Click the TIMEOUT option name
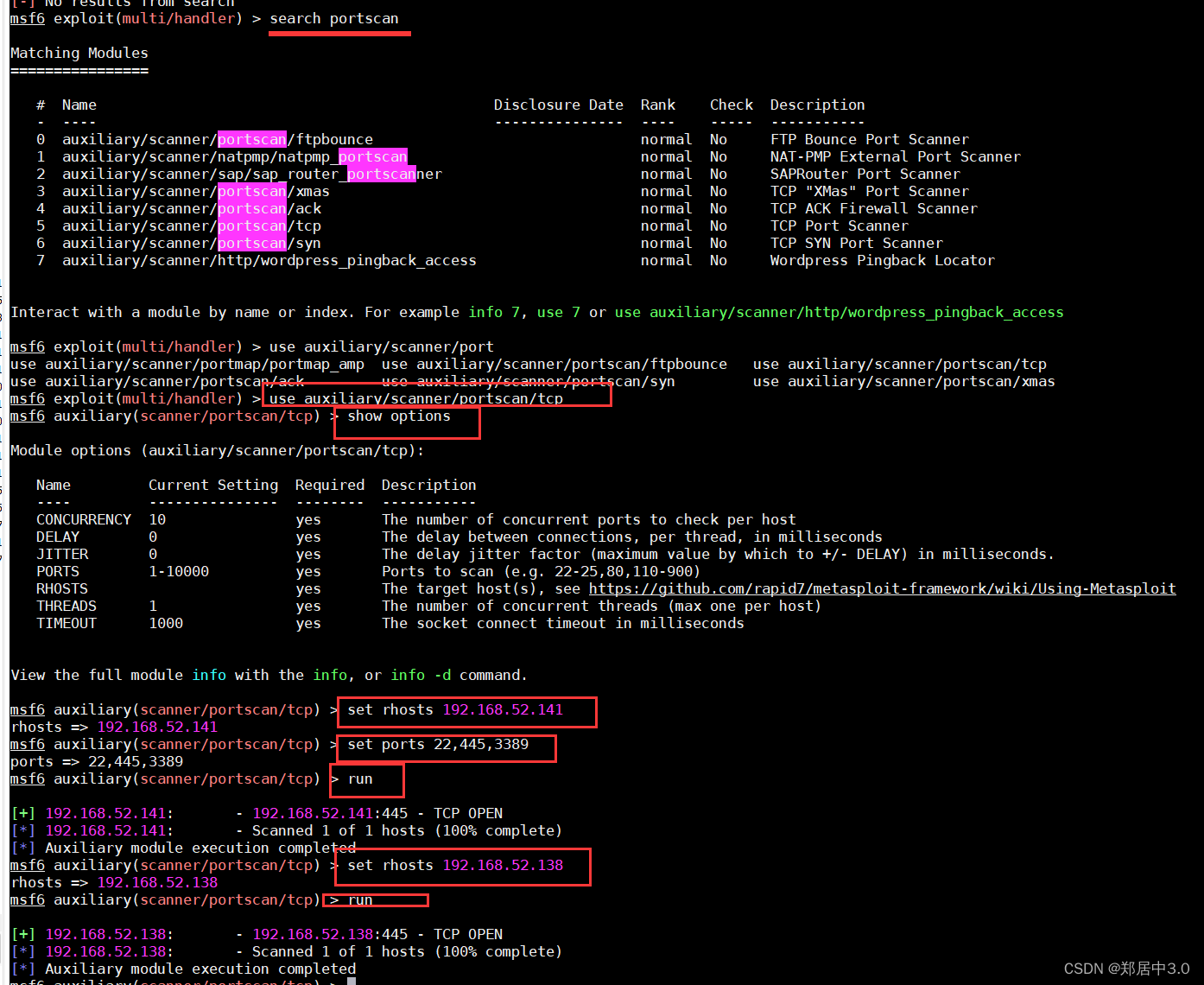This screenshot has width=1204, height=985. pos(67,623)
